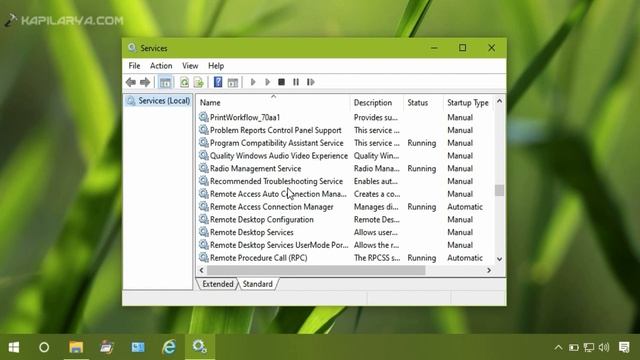Open the Help menu
The width and height of the screenshot is (640, 360).
coord(216,66)
